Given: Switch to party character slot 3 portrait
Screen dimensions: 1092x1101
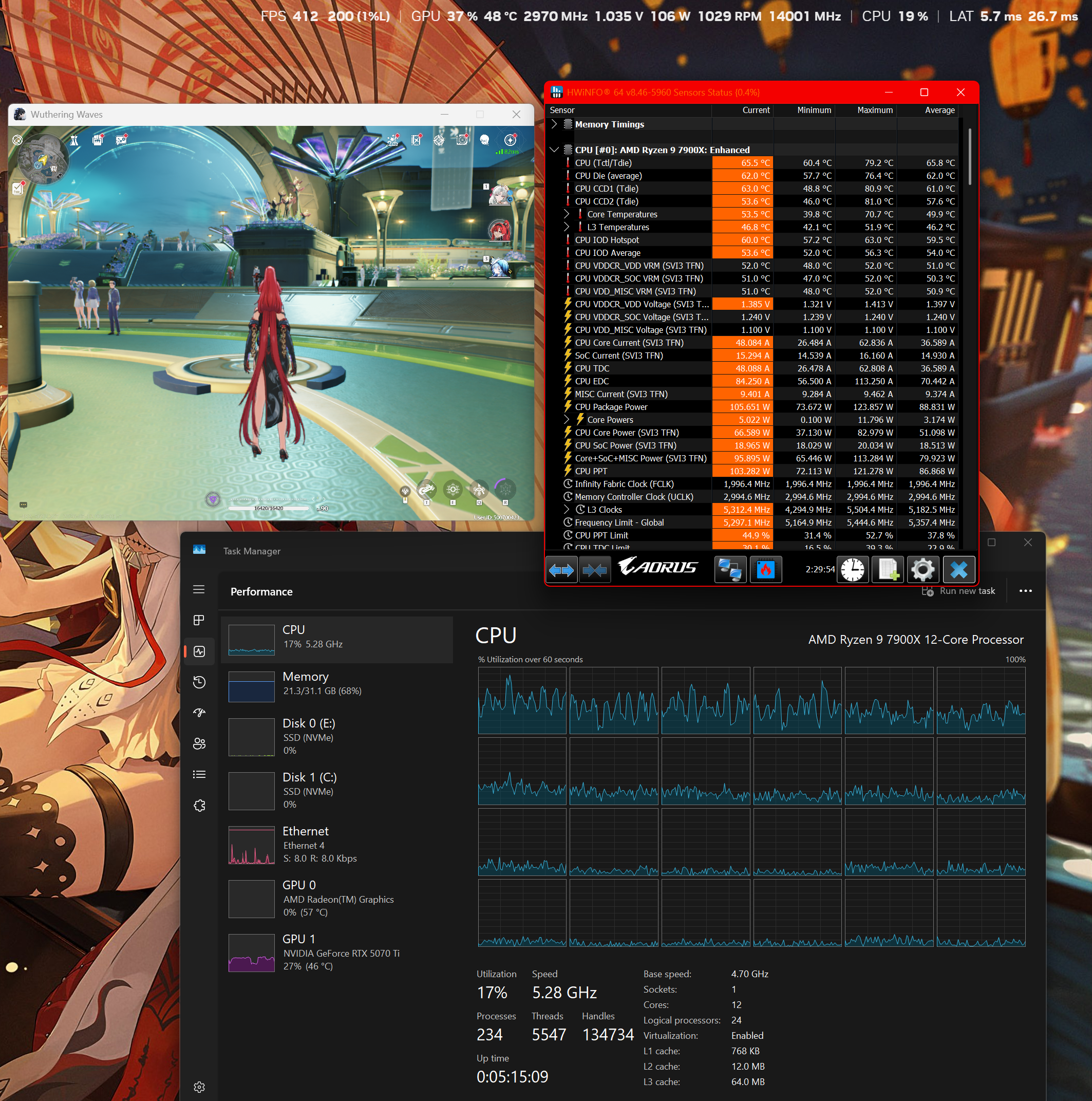Looking at the screenshot, I should coord(500,267).
